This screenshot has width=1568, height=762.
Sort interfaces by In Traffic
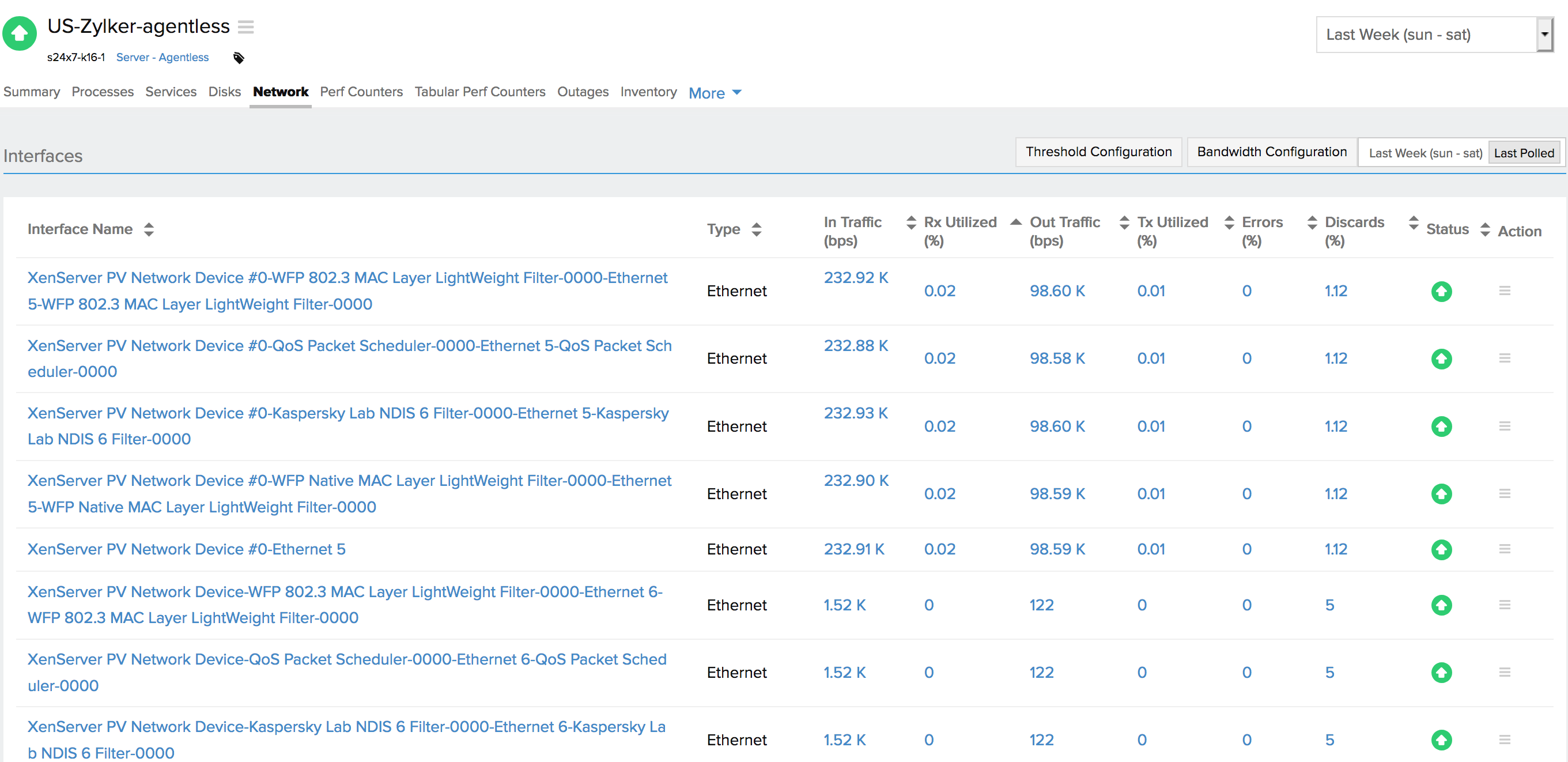[910, 222]
